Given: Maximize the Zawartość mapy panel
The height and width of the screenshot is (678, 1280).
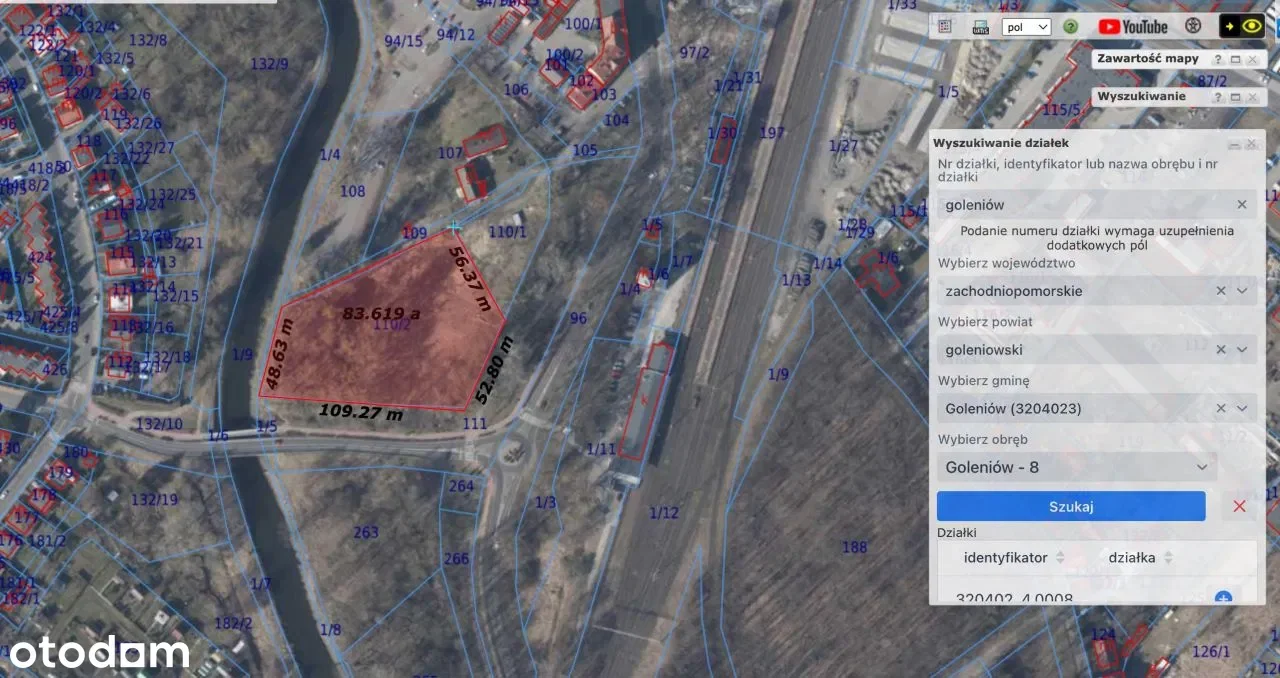Looking at the screenshot, I should click(x=1235, y=60).
